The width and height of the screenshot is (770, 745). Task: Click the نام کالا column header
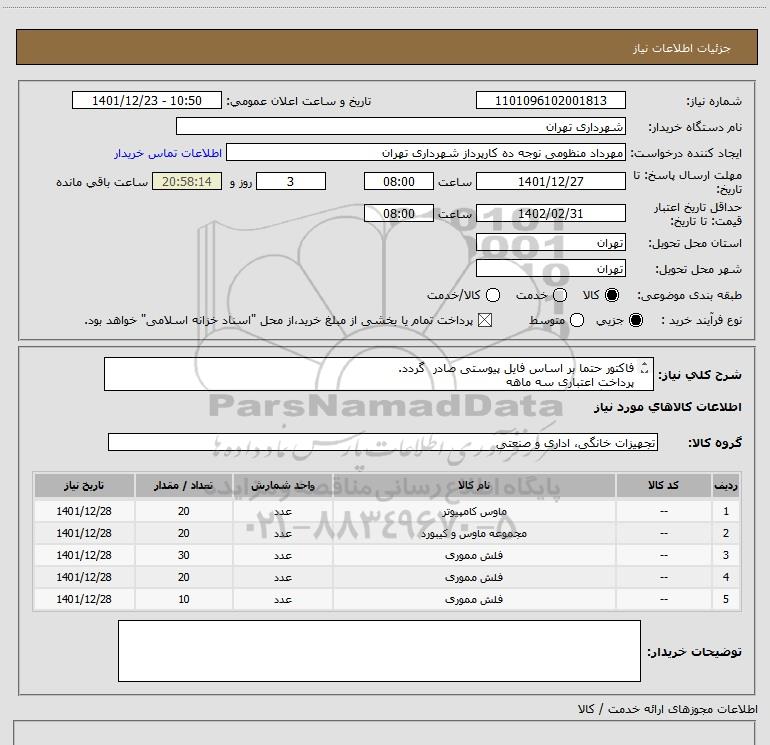coord(474,485)
